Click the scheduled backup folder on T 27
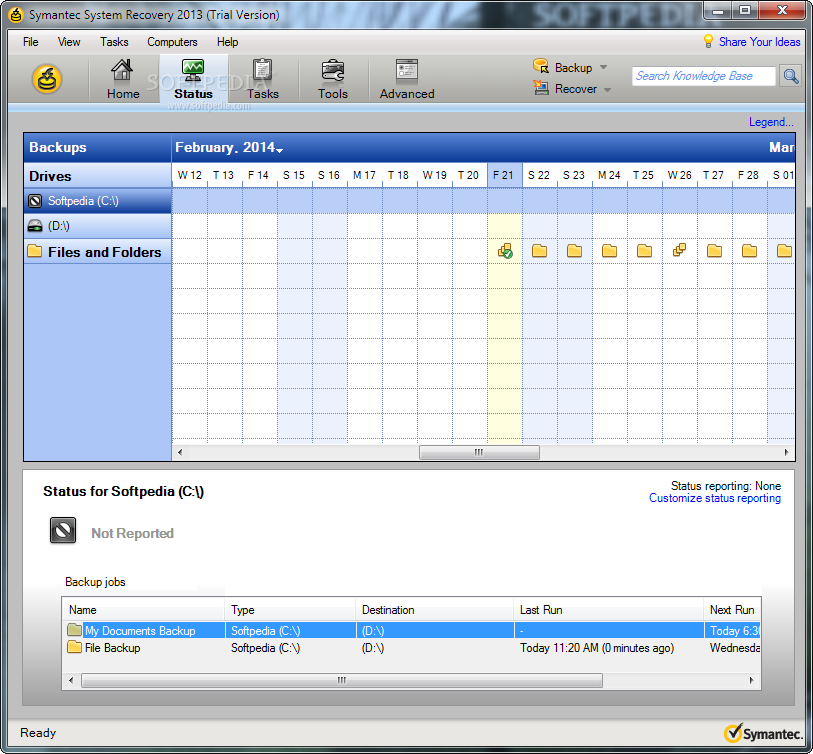Viewport: 813px width, 754px height. point(714,251)
